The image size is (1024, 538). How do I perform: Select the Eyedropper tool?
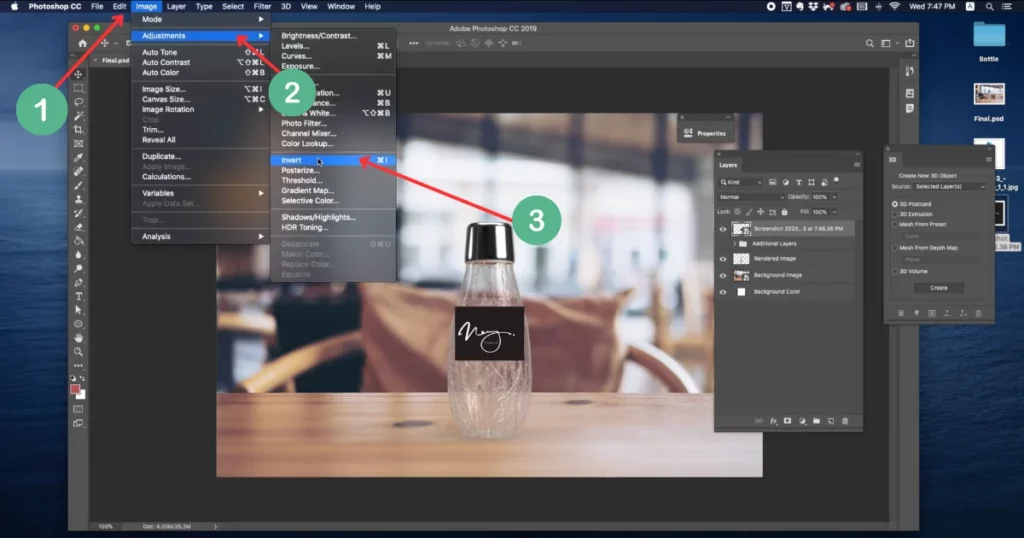coord(78,157)
